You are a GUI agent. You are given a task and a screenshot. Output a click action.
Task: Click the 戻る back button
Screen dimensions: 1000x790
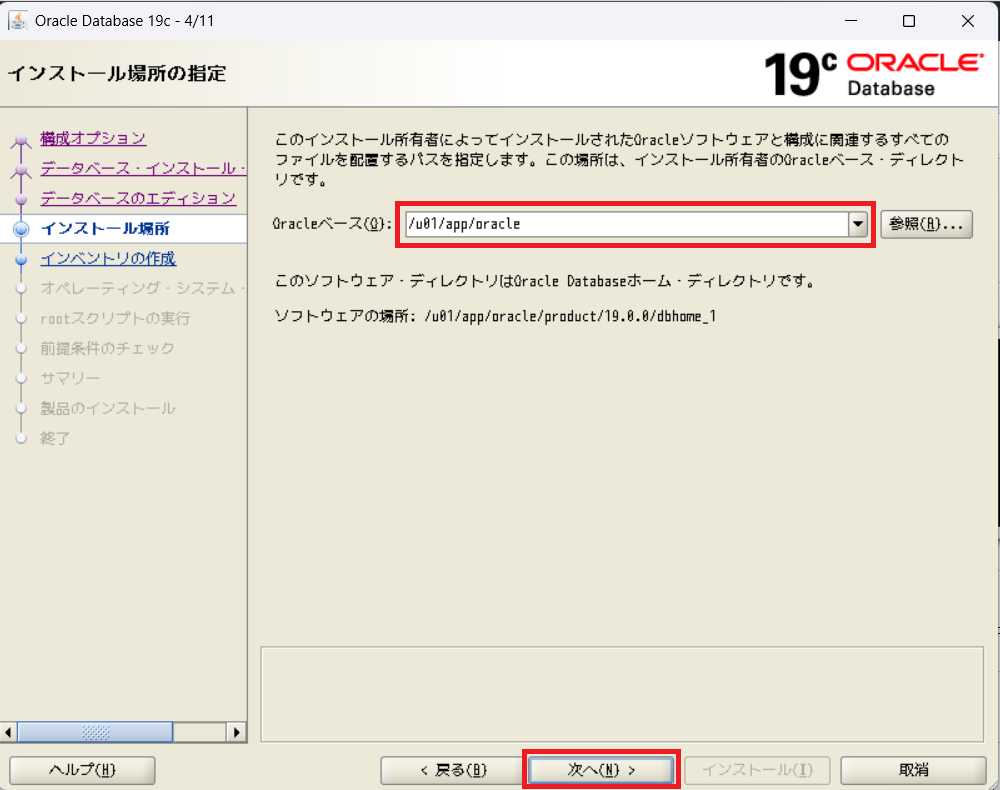453,770
